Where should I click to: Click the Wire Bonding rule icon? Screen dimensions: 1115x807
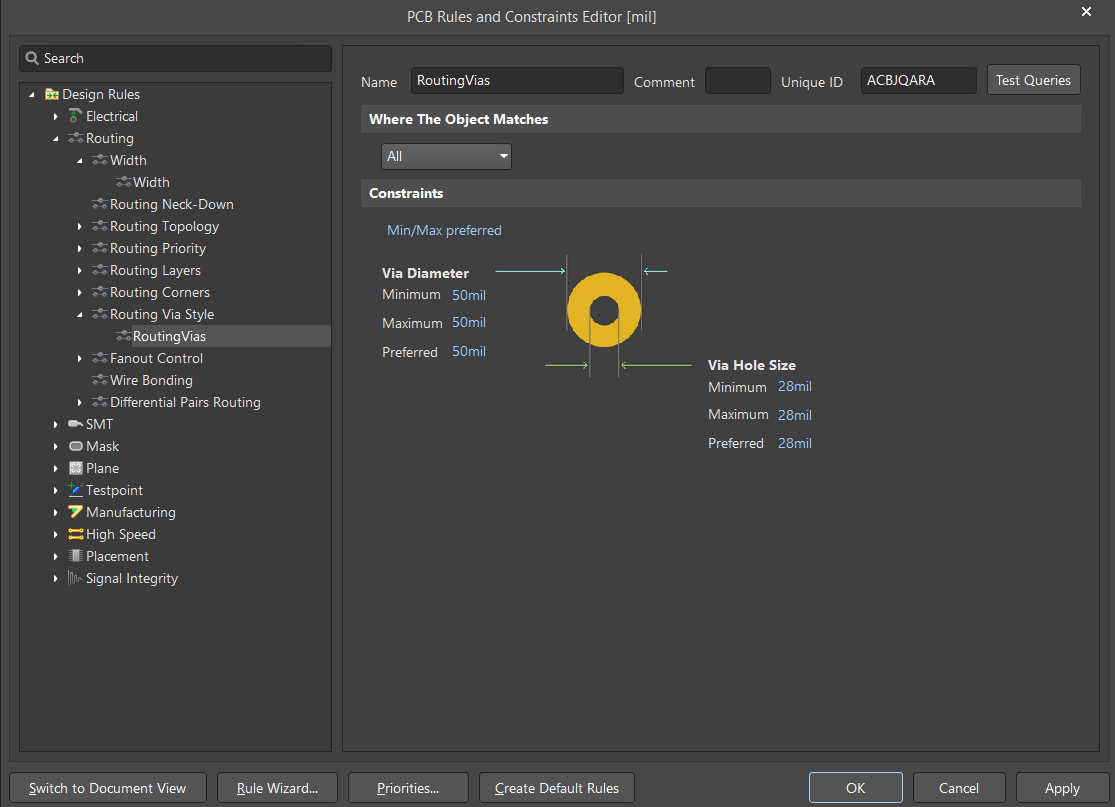coord(100,380)
